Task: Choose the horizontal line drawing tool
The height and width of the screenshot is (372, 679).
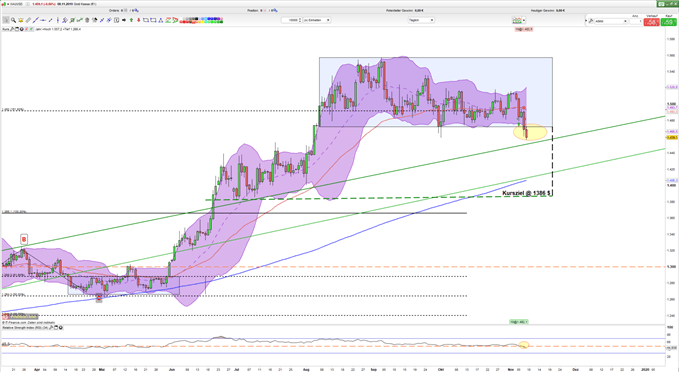Action: point(43,20)
